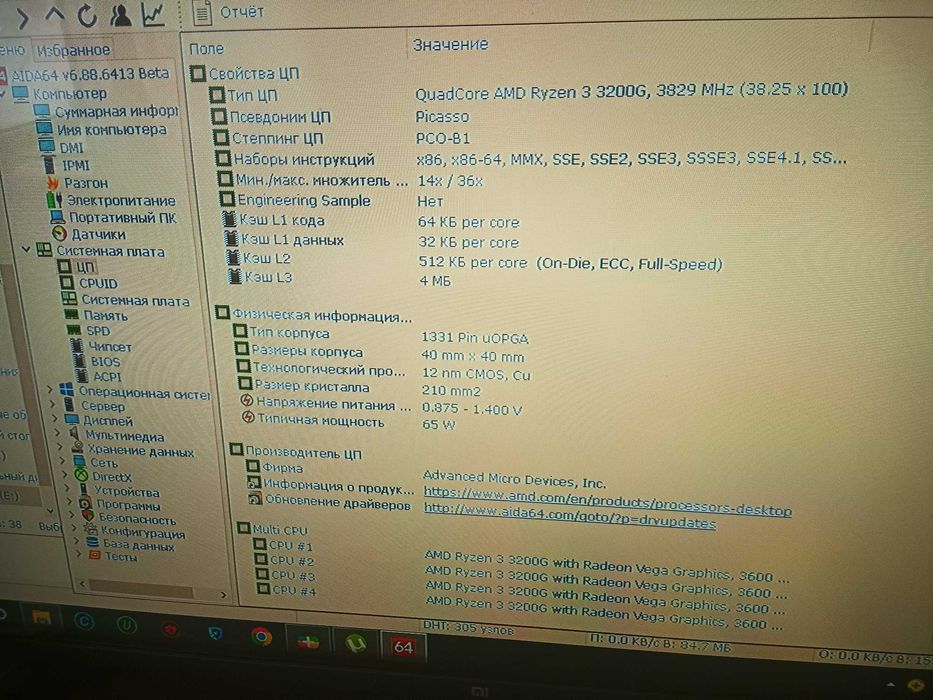Open uTorrent from the taskbar
The height and width of the screenshot is (700, 933).
356,643
